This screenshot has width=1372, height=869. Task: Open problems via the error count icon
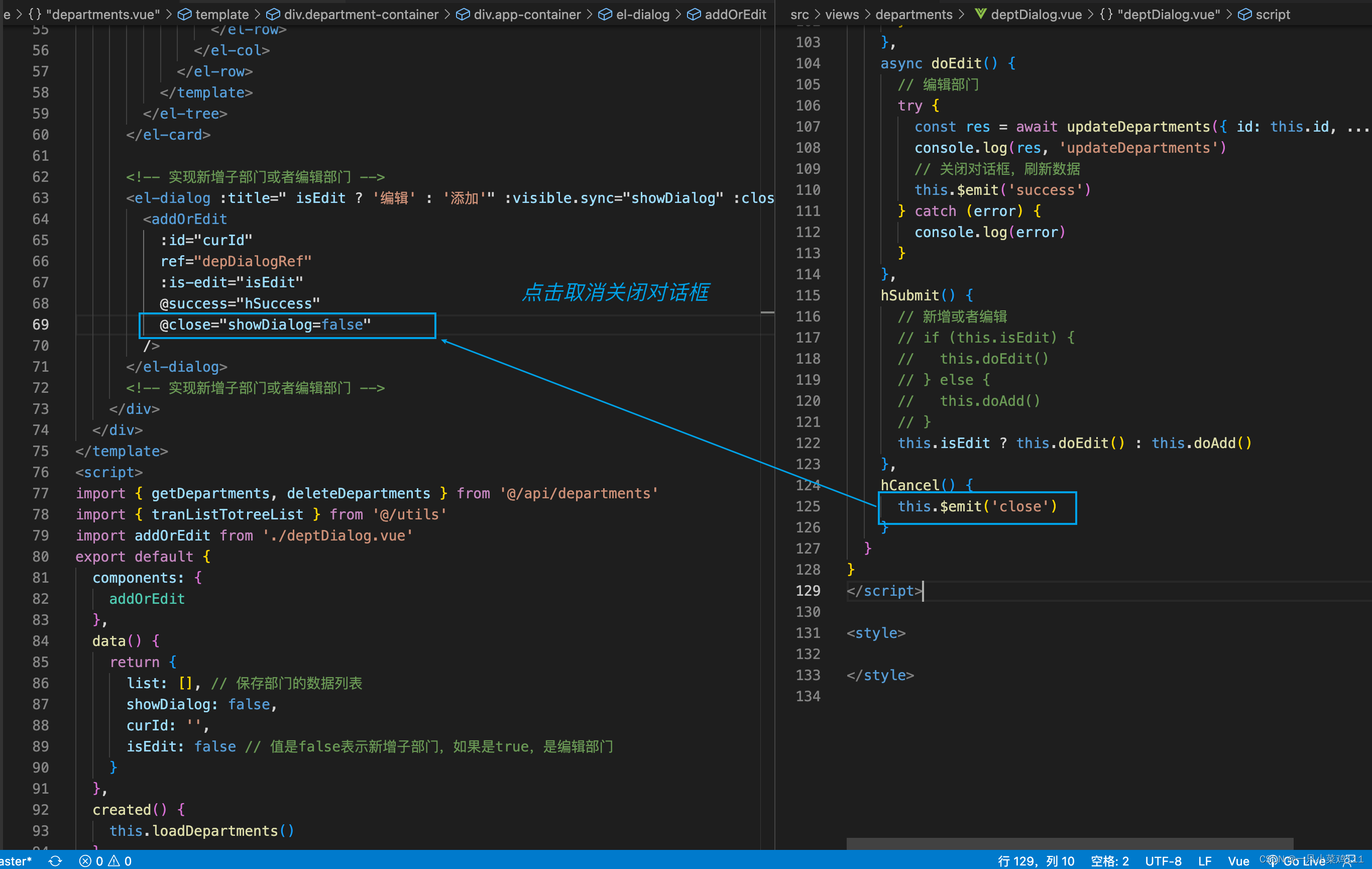click(85, 860)
